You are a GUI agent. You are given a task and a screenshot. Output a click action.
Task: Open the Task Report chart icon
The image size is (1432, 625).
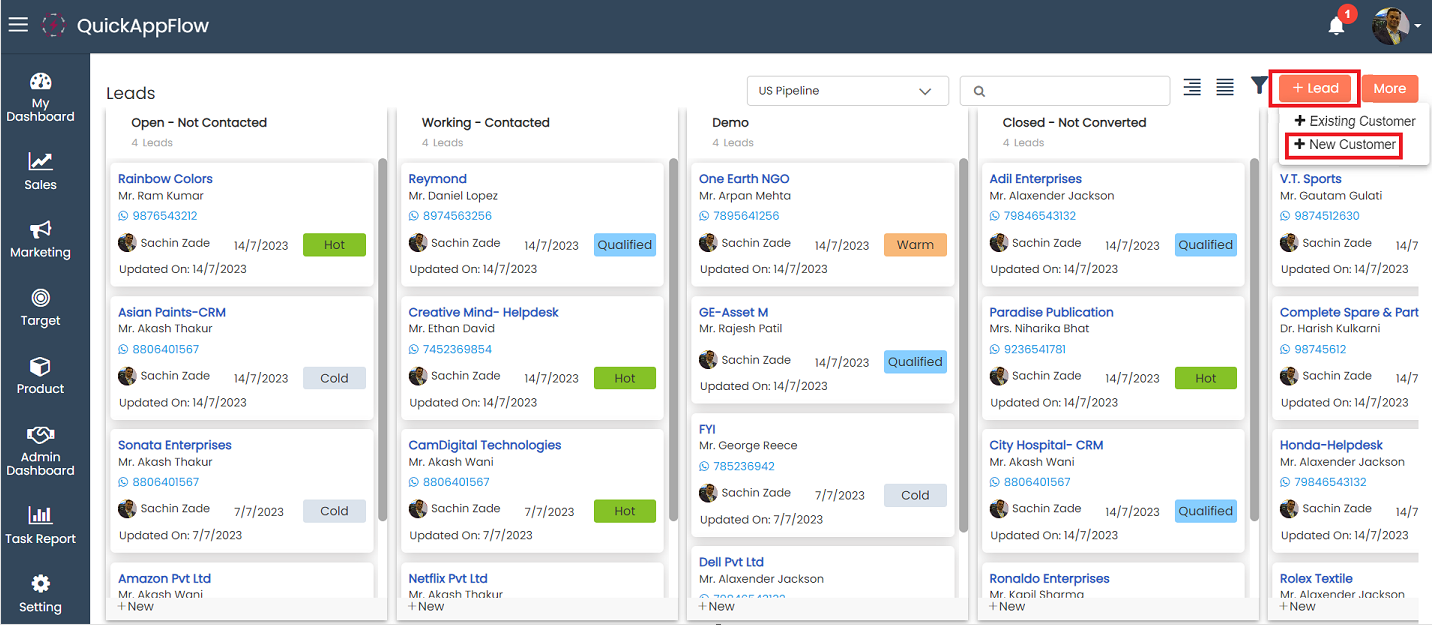[x=40, y=524]
